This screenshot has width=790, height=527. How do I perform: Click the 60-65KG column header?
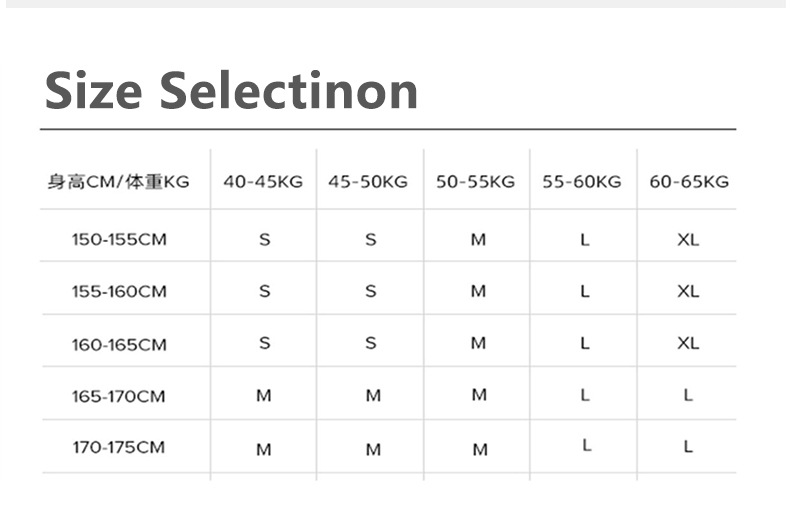689,182
